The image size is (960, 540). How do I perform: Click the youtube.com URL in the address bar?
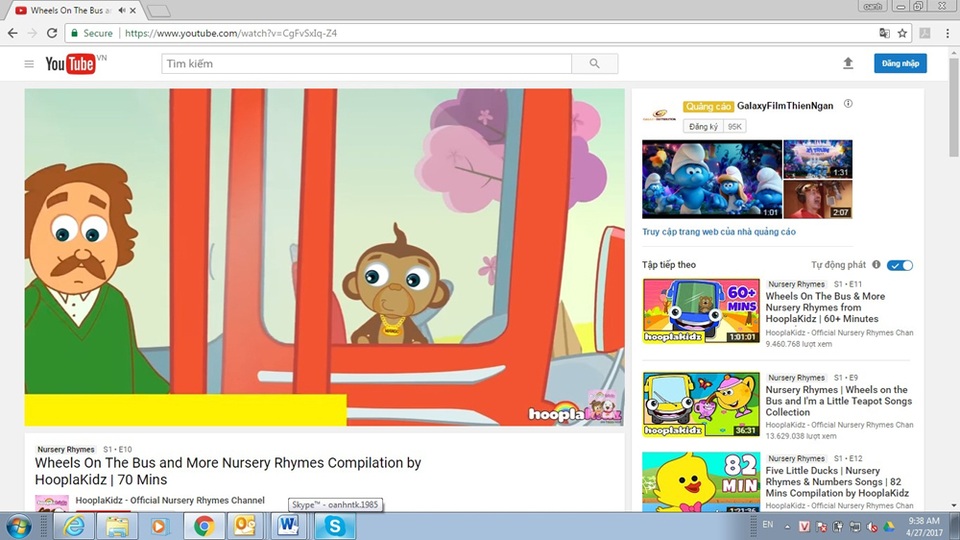click(231, 33)
